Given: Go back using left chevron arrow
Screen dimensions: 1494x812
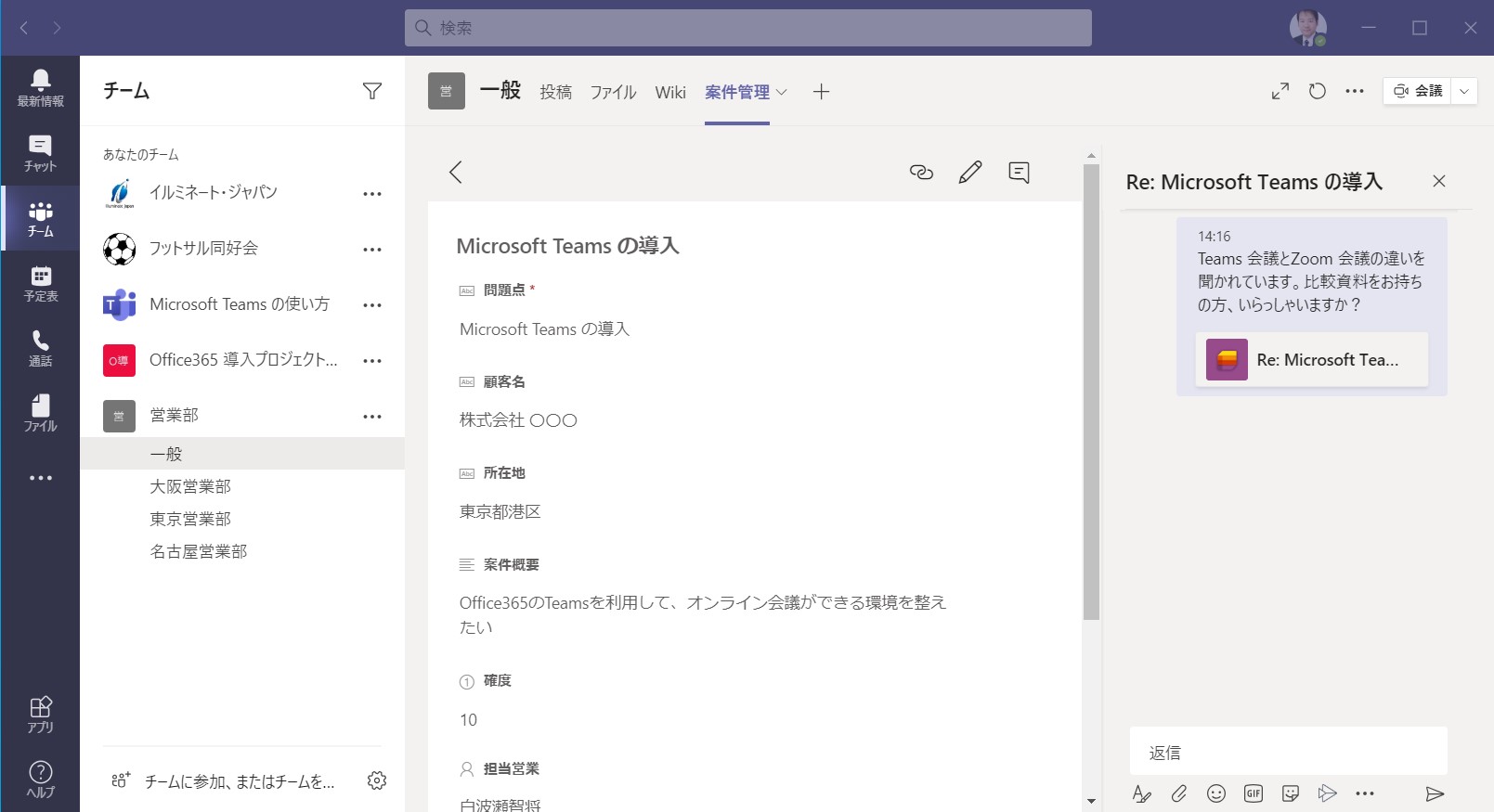Looking at the screenshot, I should [x=456, y=172].
